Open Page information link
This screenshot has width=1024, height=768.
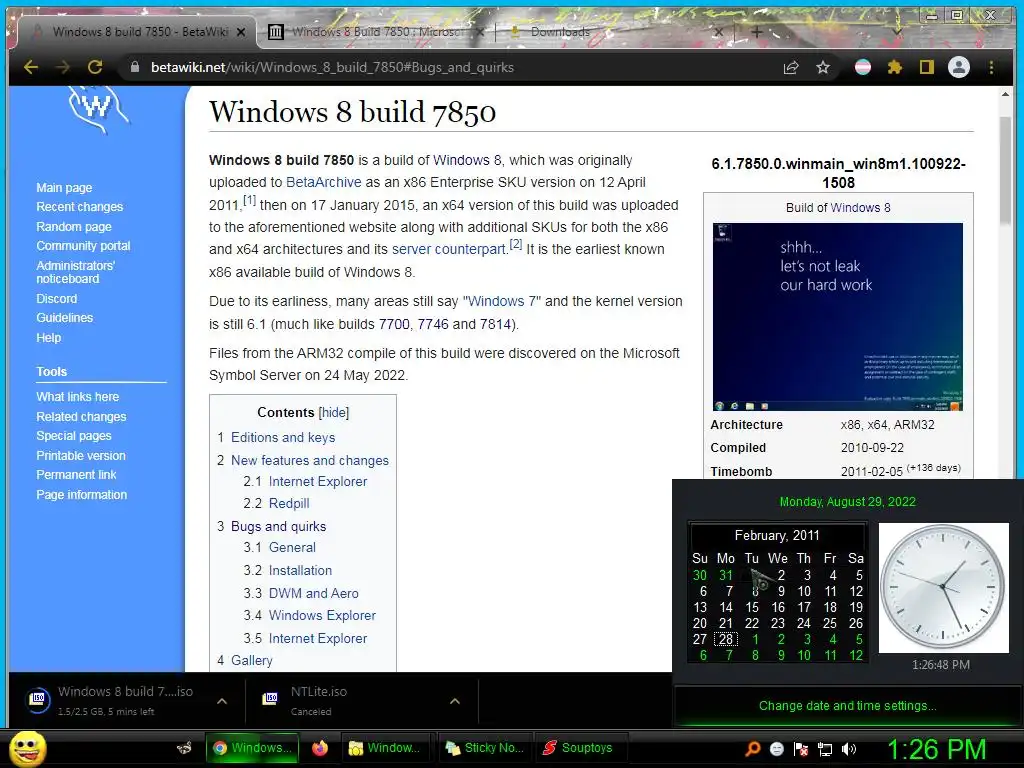(x=82, y=494)
